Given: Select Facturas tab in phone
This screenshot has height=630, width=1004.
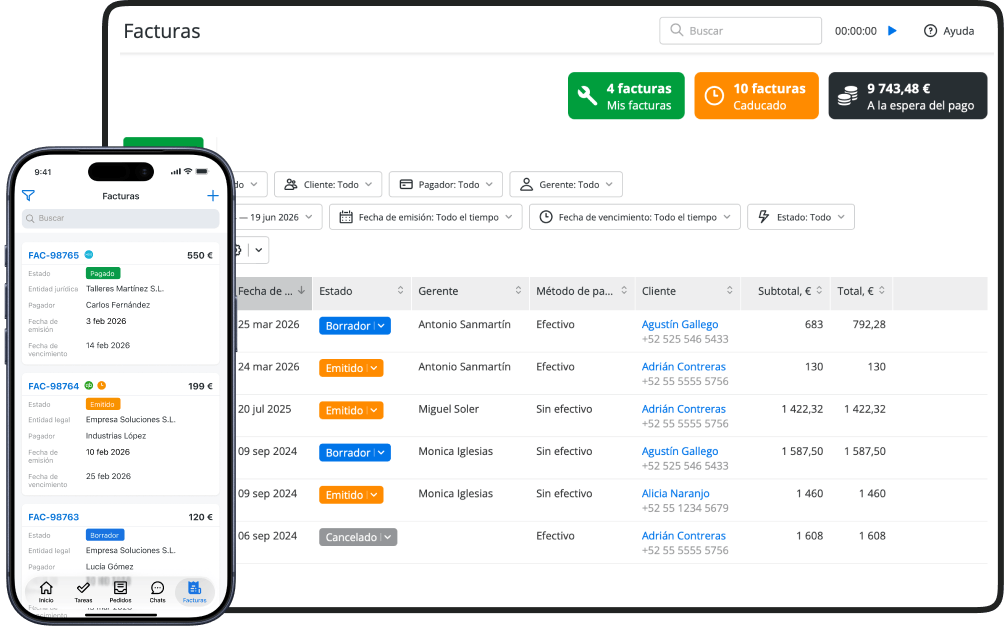Looking at the screenshot, I should point(195,592).
